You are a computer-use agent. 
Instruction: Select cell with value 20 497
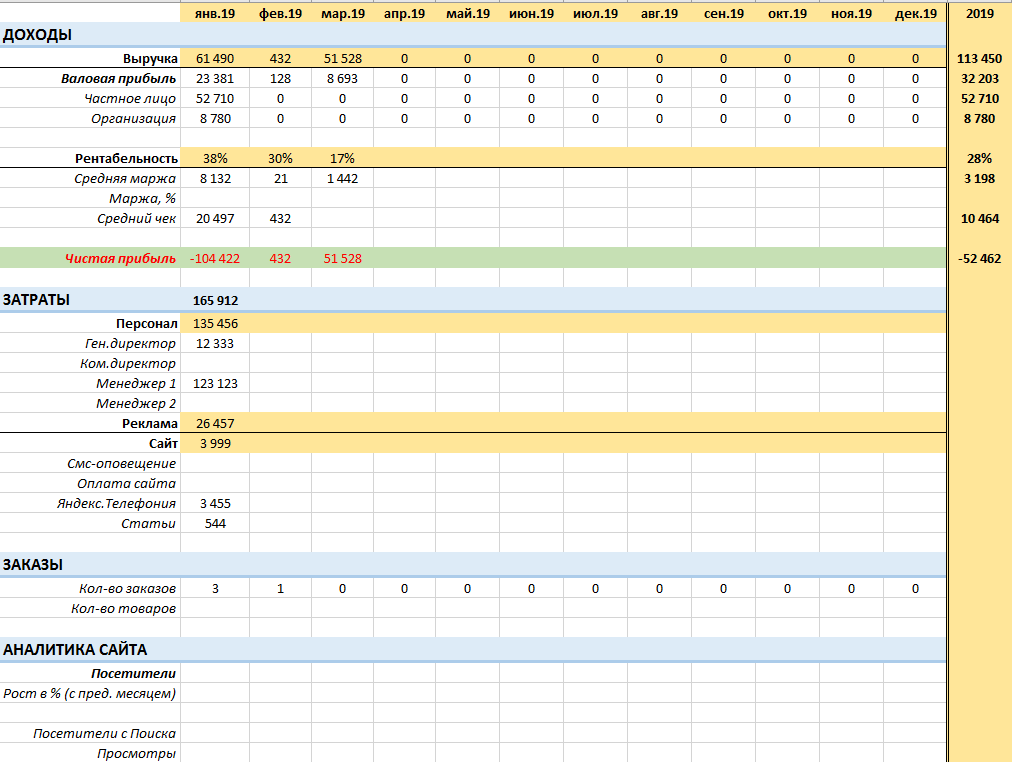(215, 219)
